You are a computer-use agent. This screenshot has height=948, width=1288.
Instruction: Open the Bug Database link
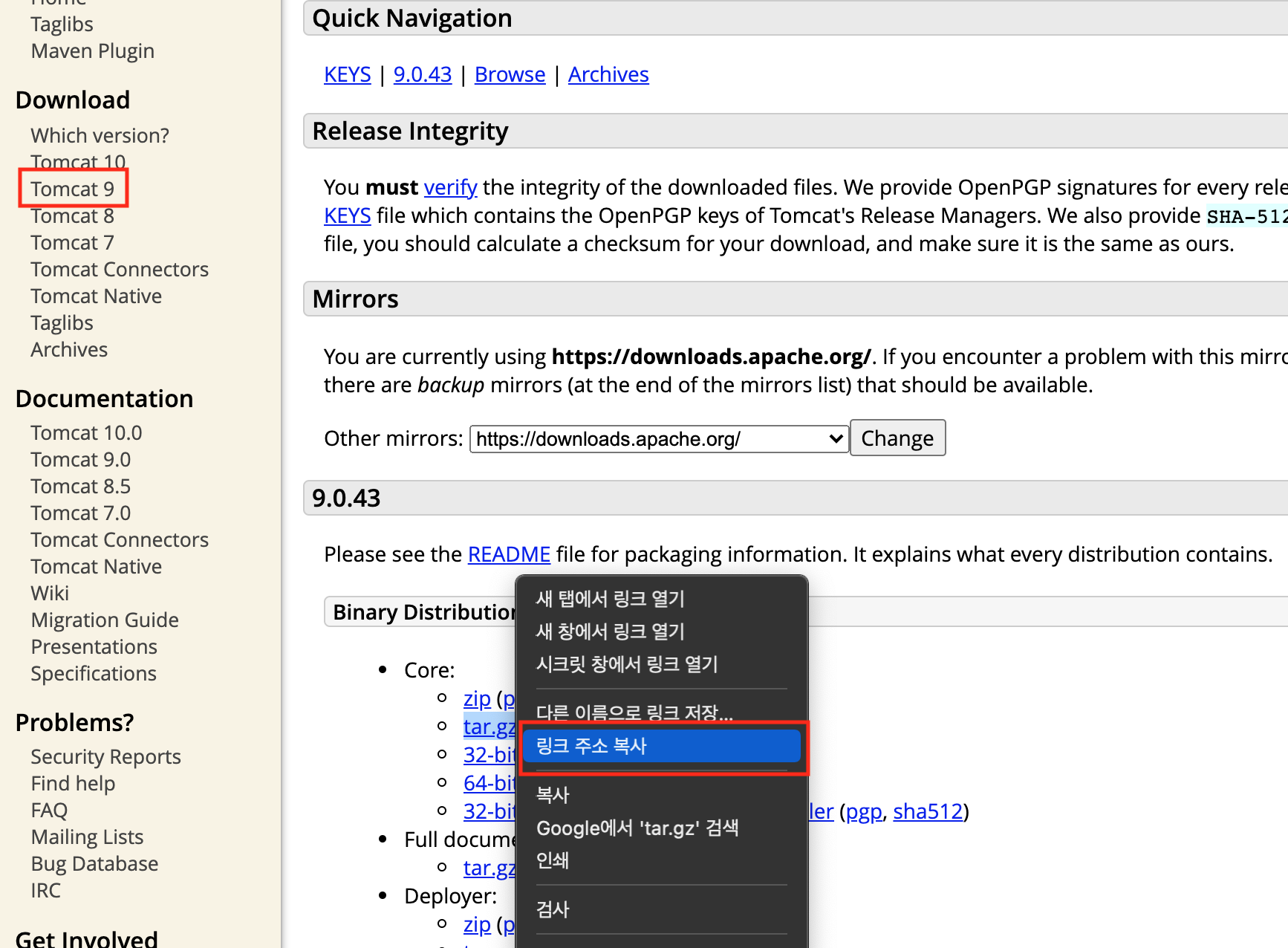click(94, 863)
